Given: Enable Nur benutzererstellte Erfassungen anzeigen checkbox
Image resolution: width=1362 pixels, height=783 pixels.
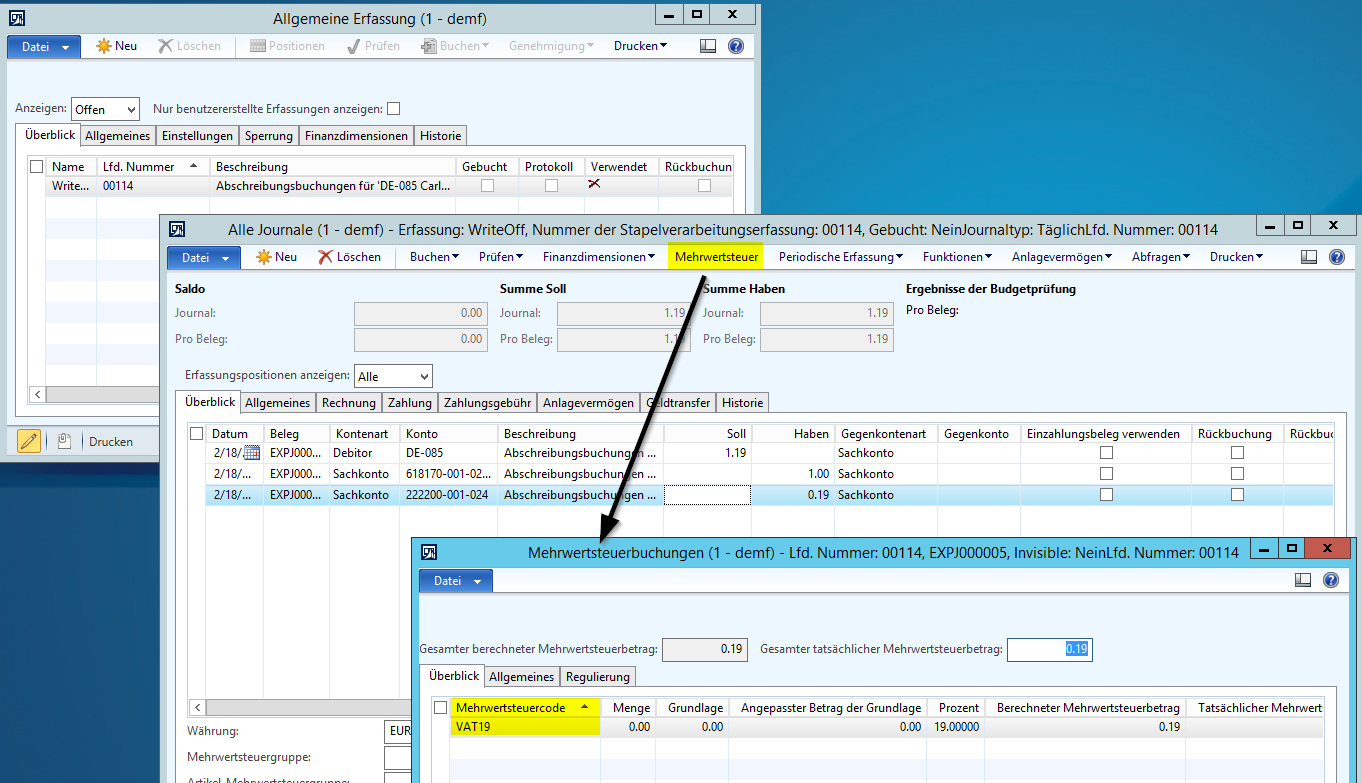Looking at the screenshot, I should (394, 109).
